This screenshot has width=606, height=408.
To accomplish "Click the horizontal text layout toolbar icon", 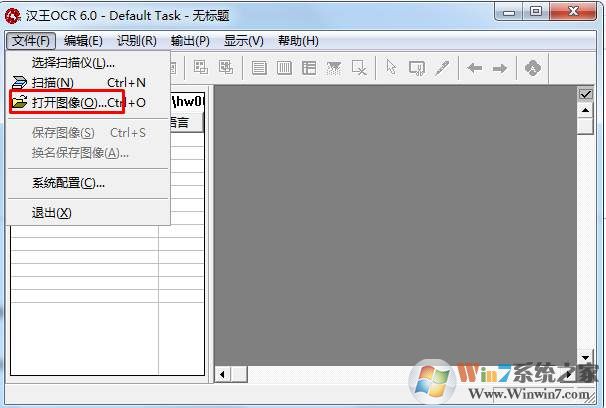I will (x=259, y=68).
